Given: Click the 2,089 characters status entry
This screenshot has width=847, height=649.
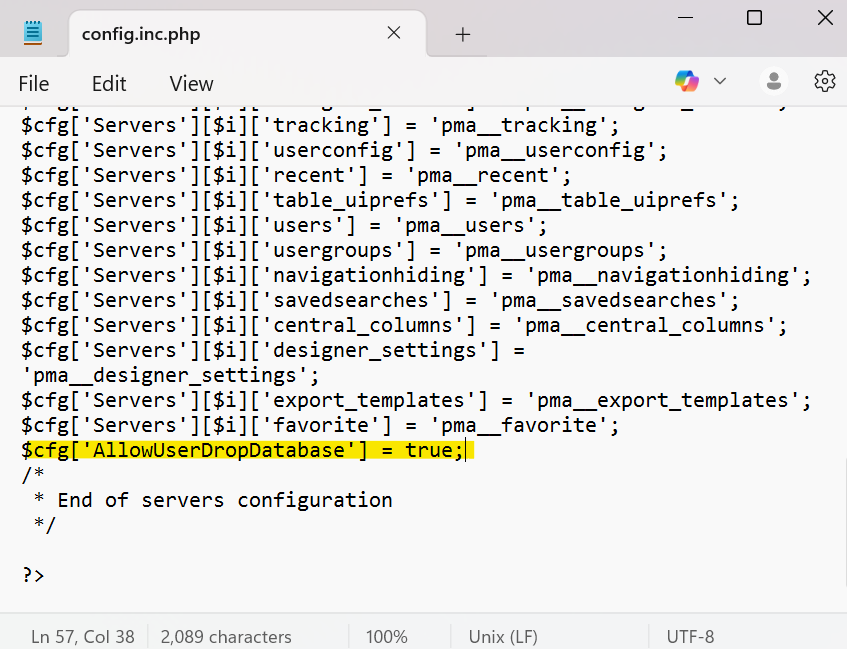Looking at the screenshot, I should (226, 637).
